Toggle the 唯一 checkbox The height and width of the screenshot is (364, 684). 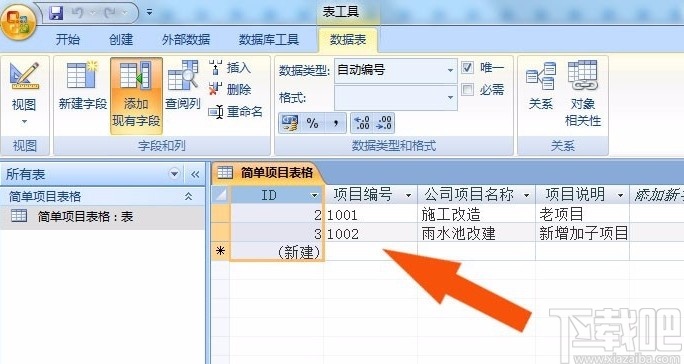[467, 68]
